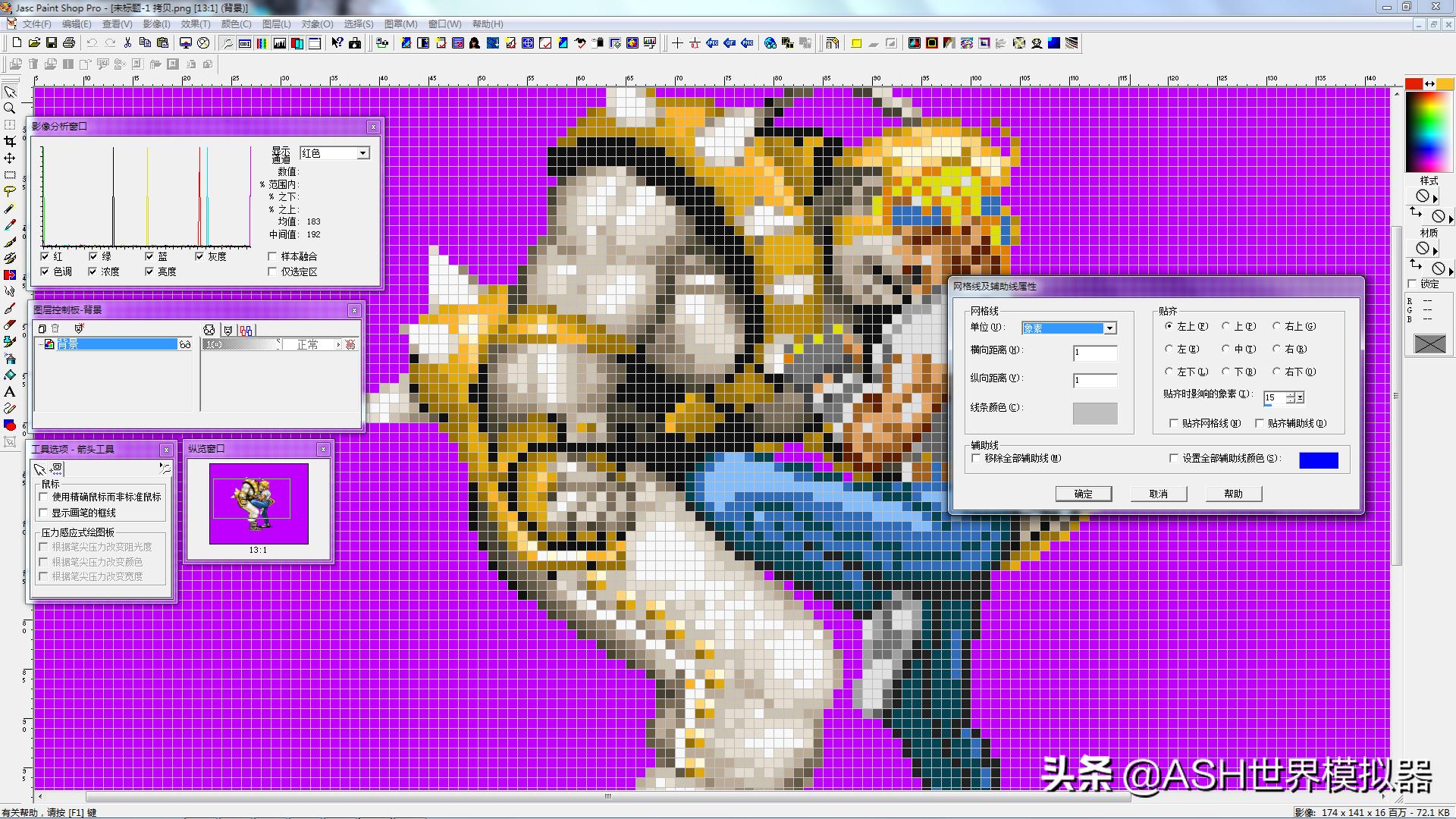Select the 中 alignment radio button
This screenshot has height=819, width=1456.
click(1226, 349)
